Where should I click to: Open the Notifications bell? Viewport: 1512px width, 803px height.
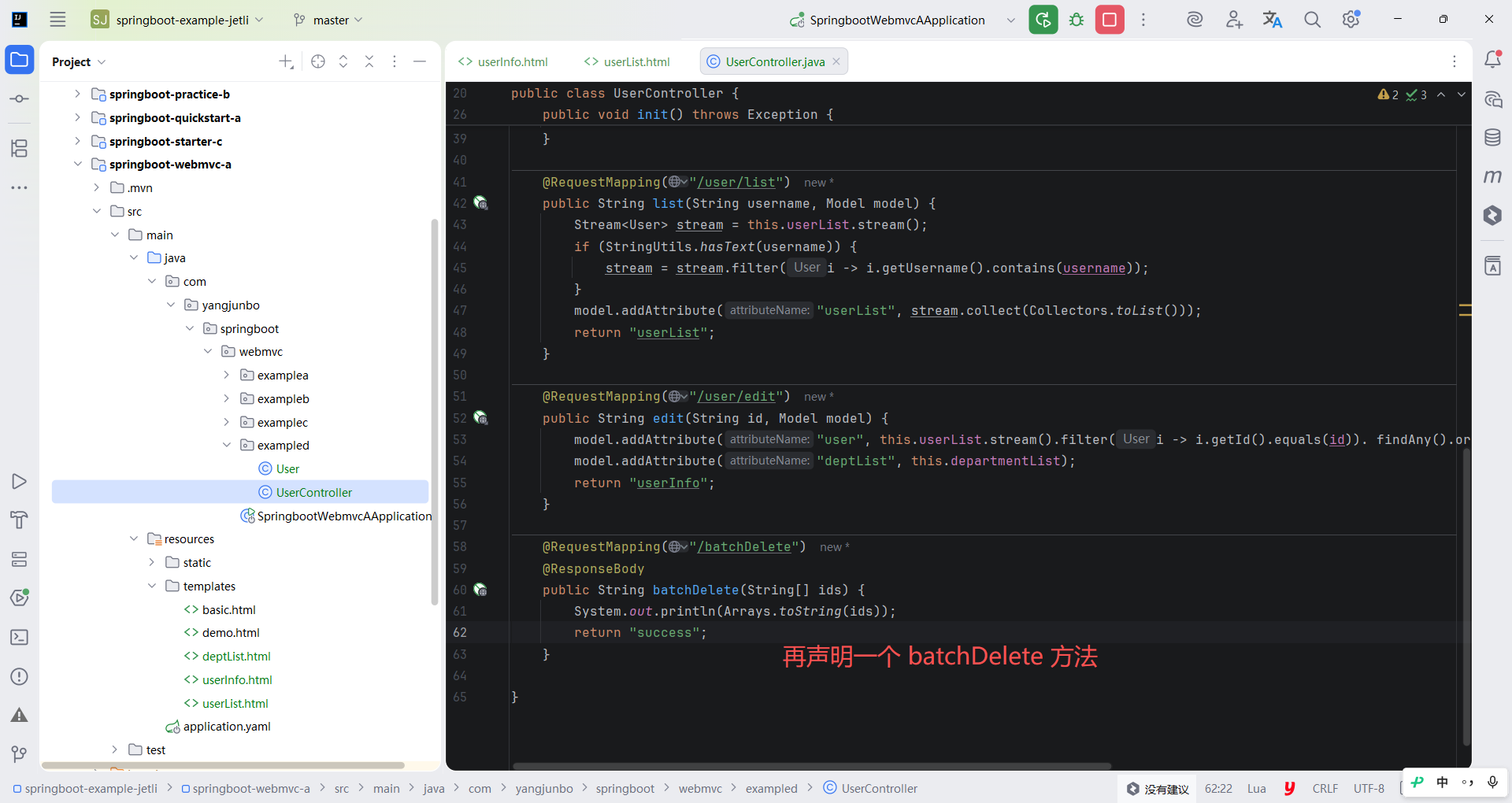[1492, 59]
